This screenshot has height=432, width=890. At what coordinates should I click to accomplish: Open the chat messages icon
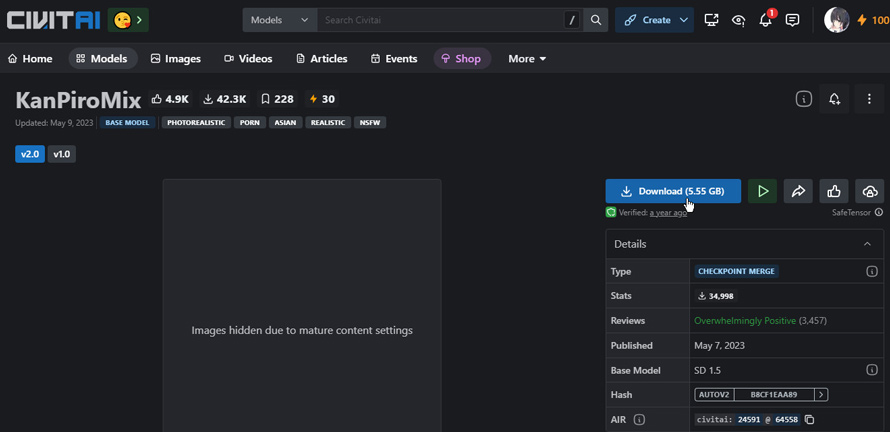pos(792,20)
